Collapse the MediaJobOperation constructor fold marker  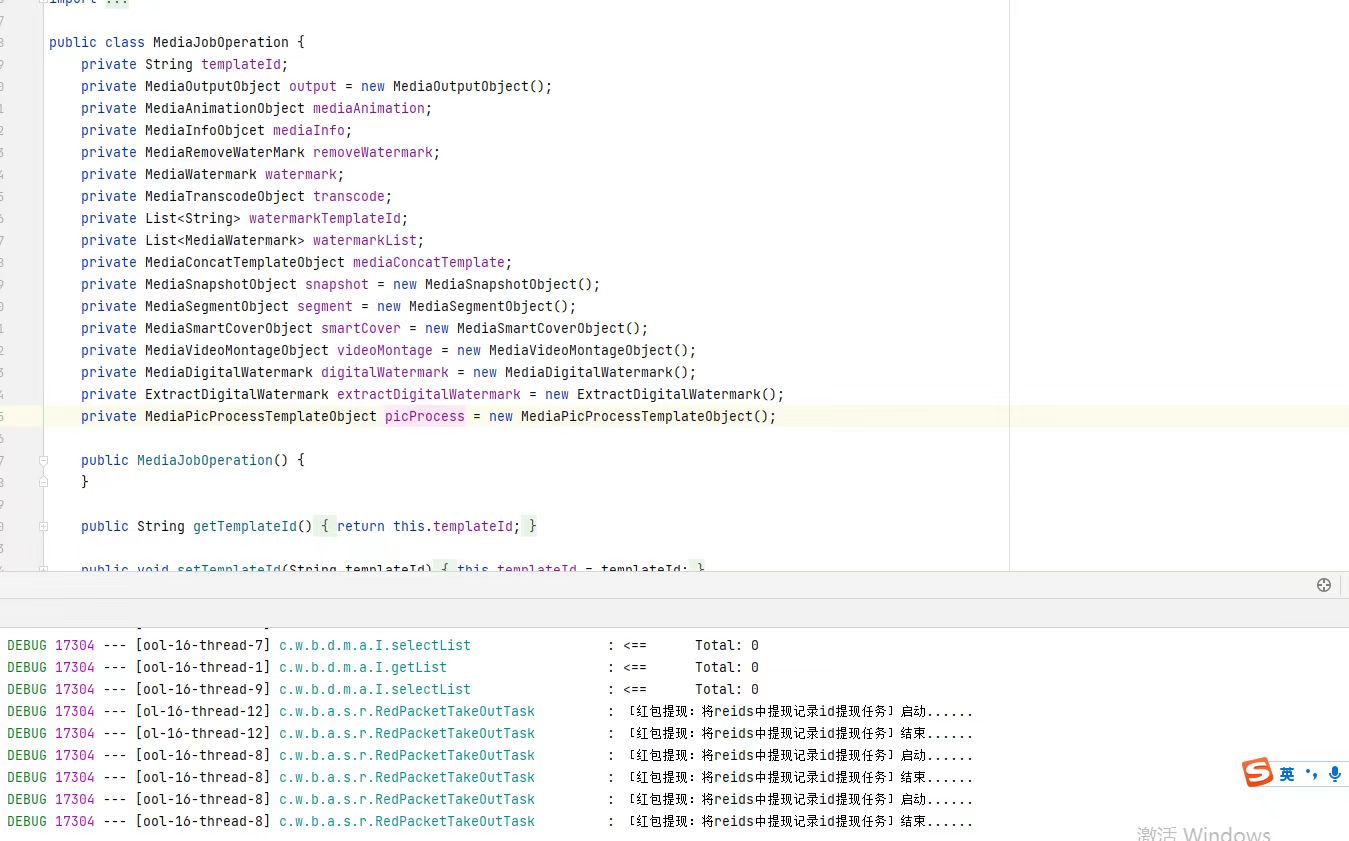43,460
